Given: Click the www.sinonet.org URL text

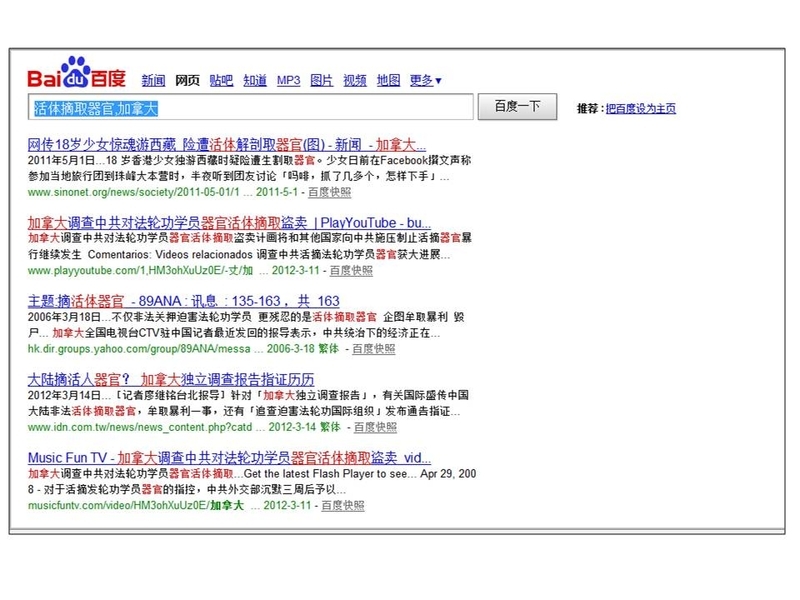Looking at the screenshot, I should [134, 192].
